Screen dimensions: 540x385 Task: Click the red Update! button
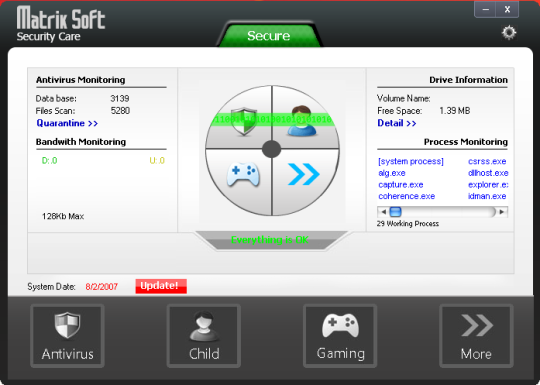[x=161, y=286]
